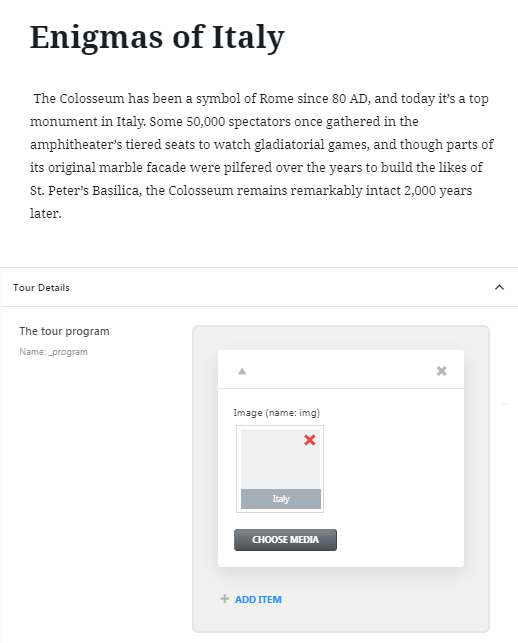This screenshot has width=518, height=643.
Task: Click the program item card header bar
Action: [x=341, y=369]
